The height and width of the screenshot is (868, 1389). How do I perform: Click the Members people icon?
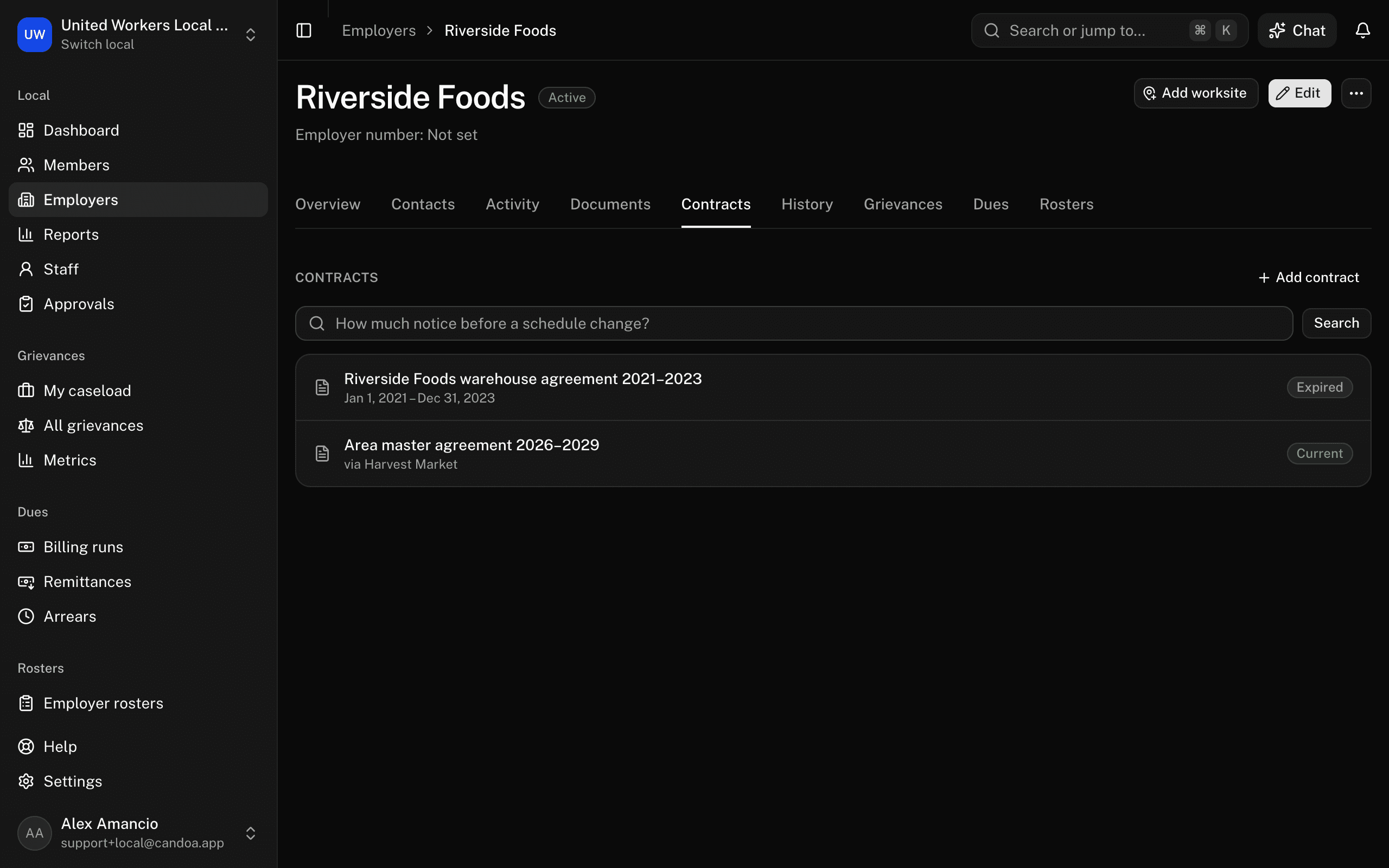point(26,165)
